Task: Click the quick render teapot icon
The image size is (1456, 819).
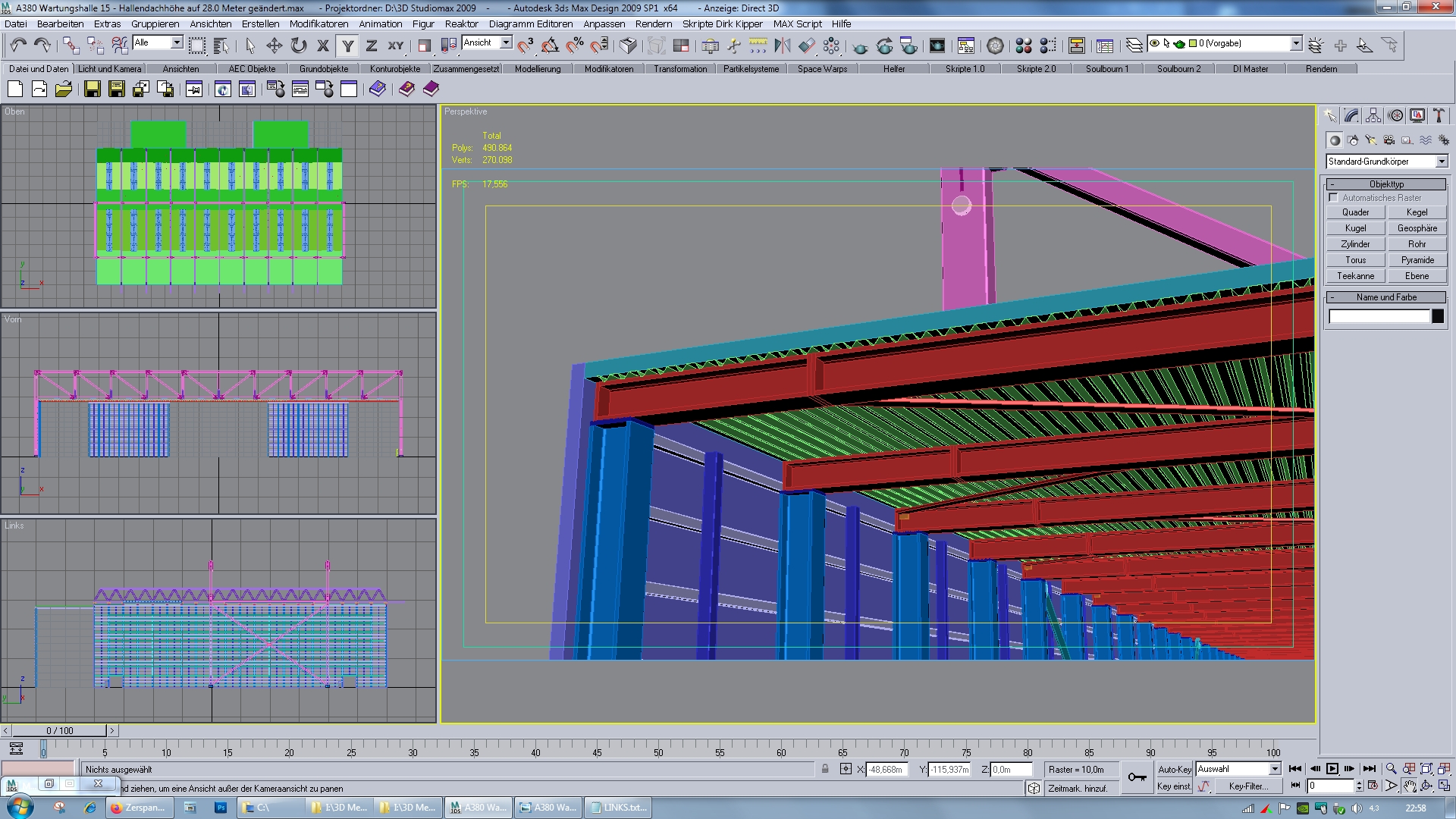Action: tap(860, 46)
